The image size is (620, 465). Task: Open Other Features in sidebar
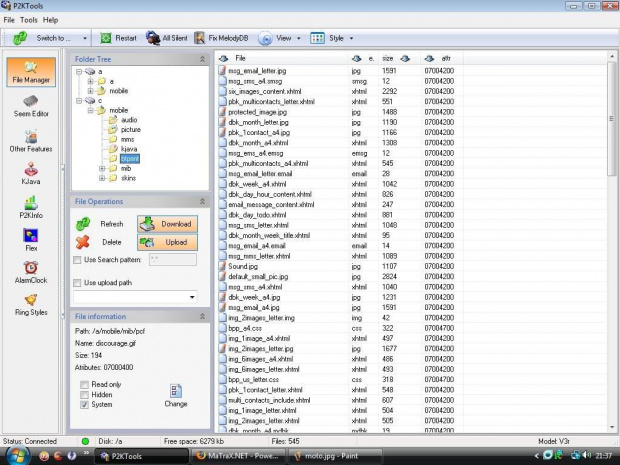pyautogui.click(x=30, y=138)
